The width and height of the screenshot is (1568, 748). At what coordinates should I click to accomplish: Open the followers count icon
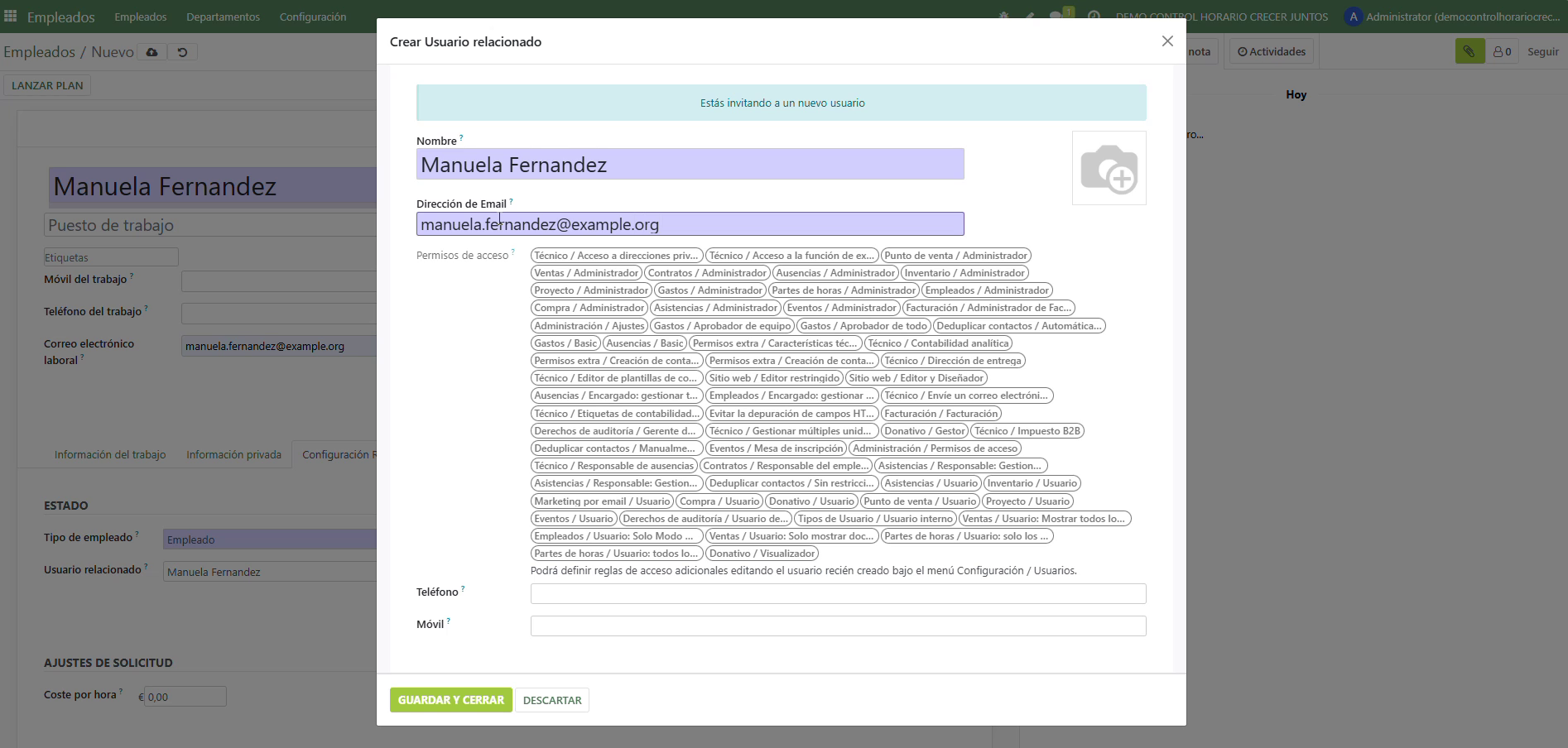click(x=1502, y=51)
